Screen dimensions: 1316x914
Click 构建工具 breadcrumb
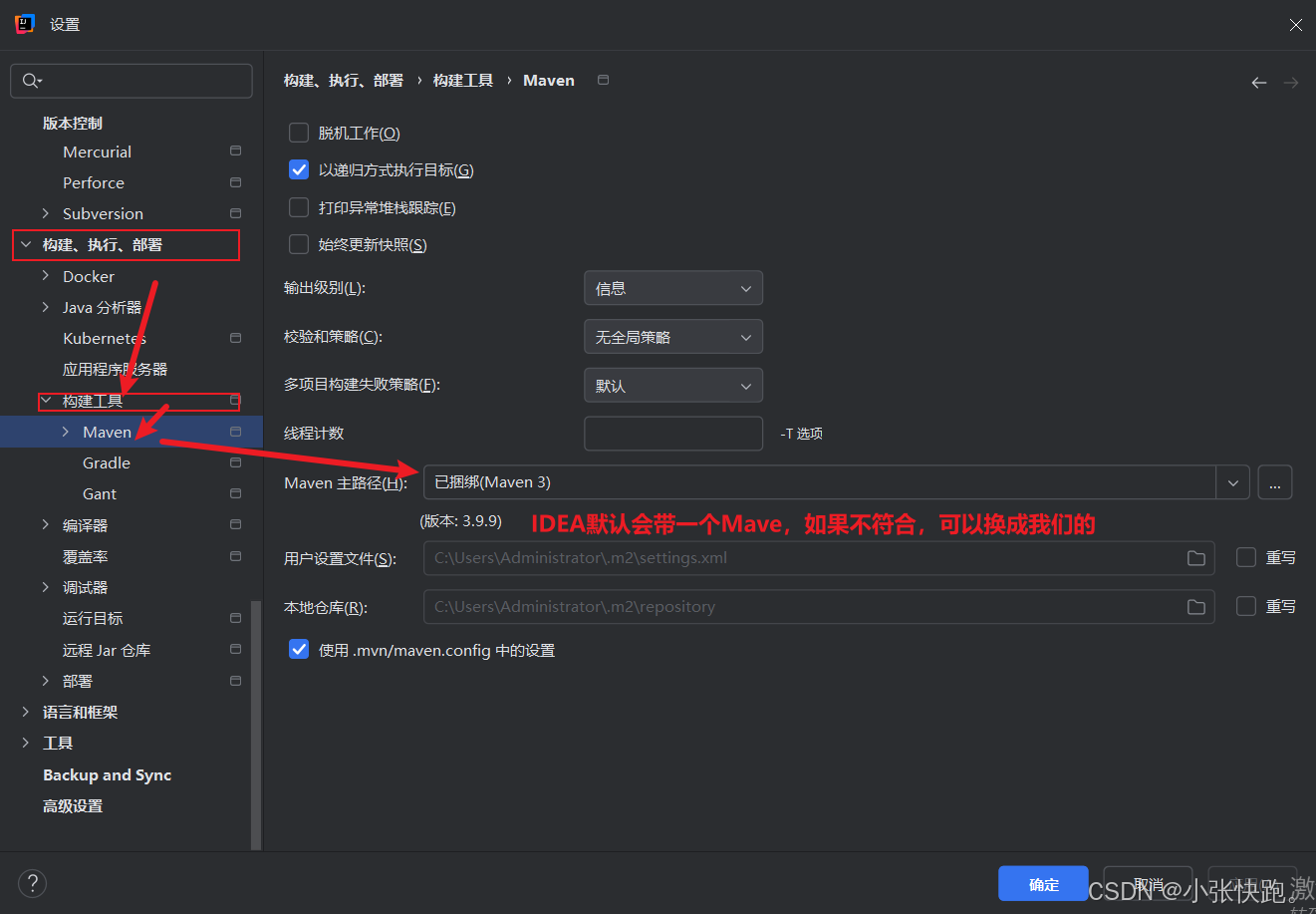point(463,80)
